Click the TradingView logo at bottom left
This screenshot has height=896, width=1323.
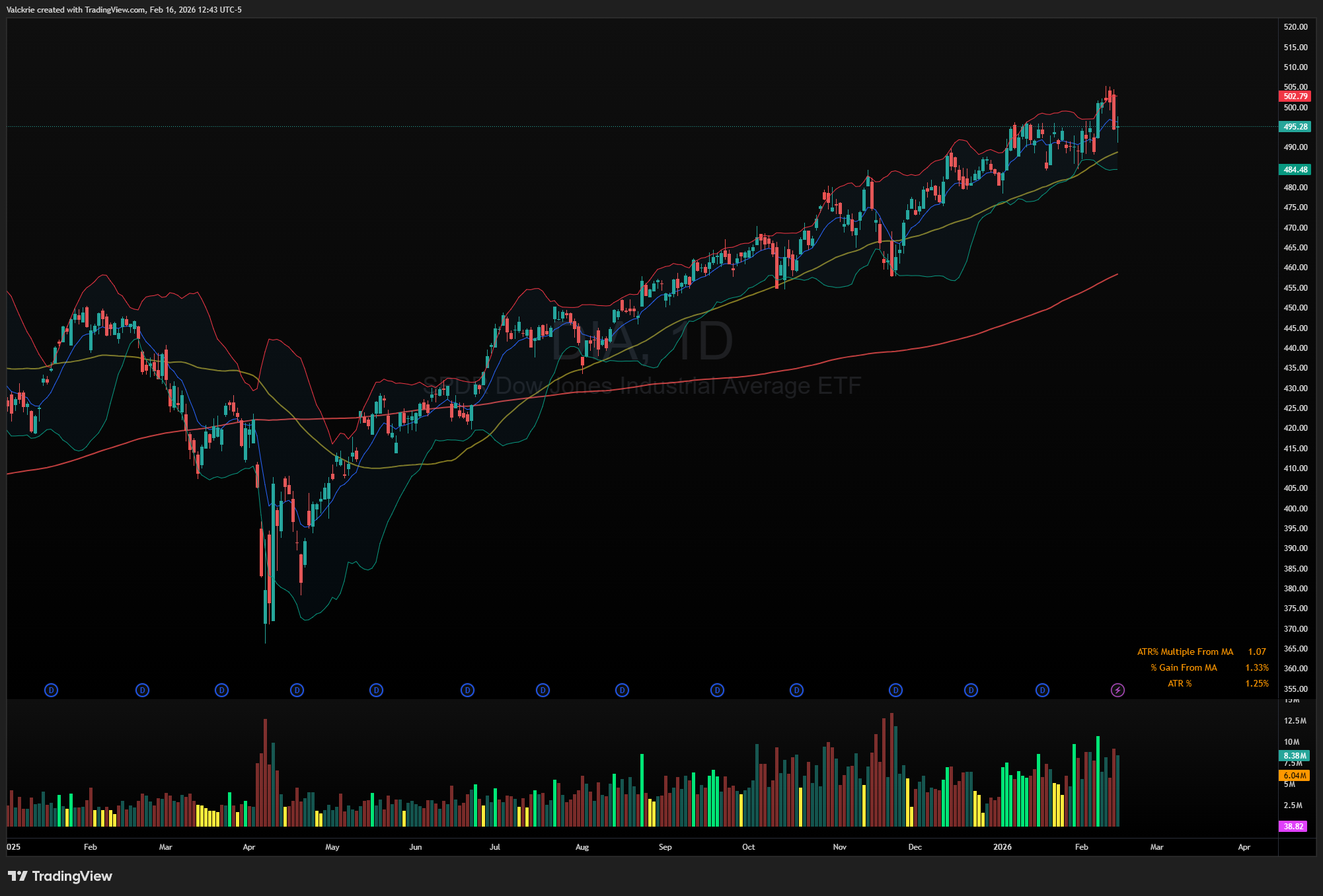pyautogui.click(x=60, y=876)
